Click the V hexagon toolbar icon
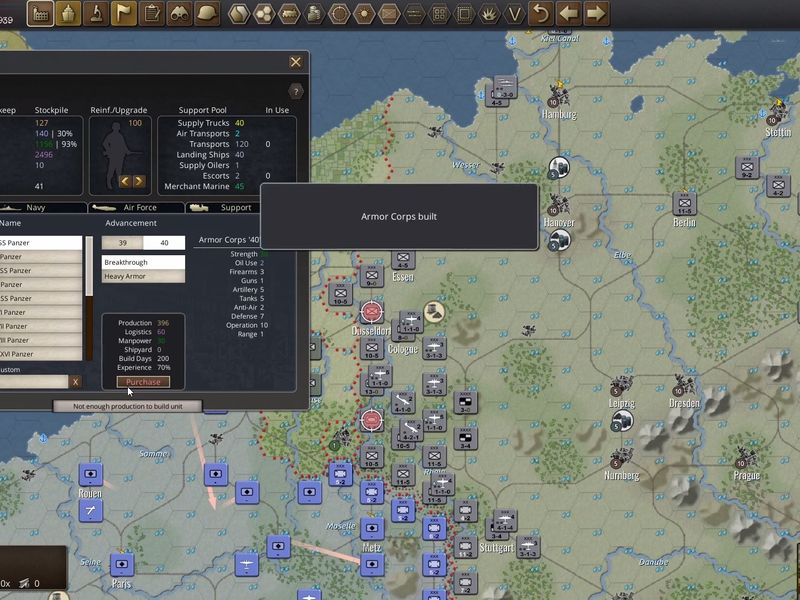800x600 pixels. pyautogui.click(x=514, y=14)
